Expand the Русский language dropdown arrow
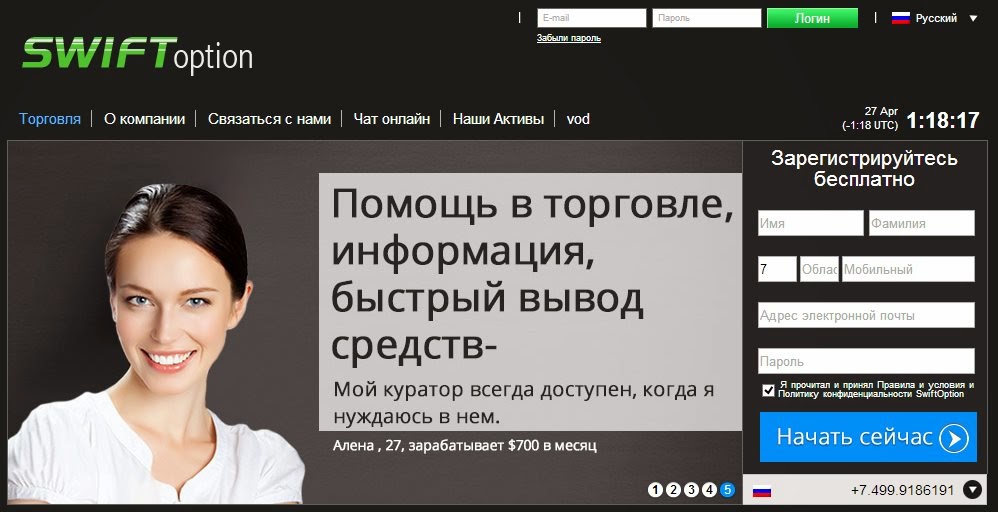 973,18
